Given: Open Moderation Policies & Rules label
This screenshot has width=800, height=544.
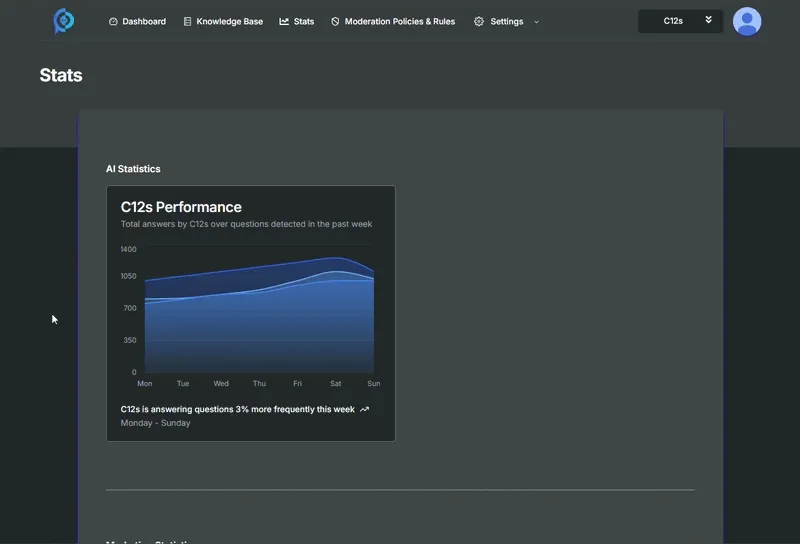Looking at the screenshot, I should point(399,21).
